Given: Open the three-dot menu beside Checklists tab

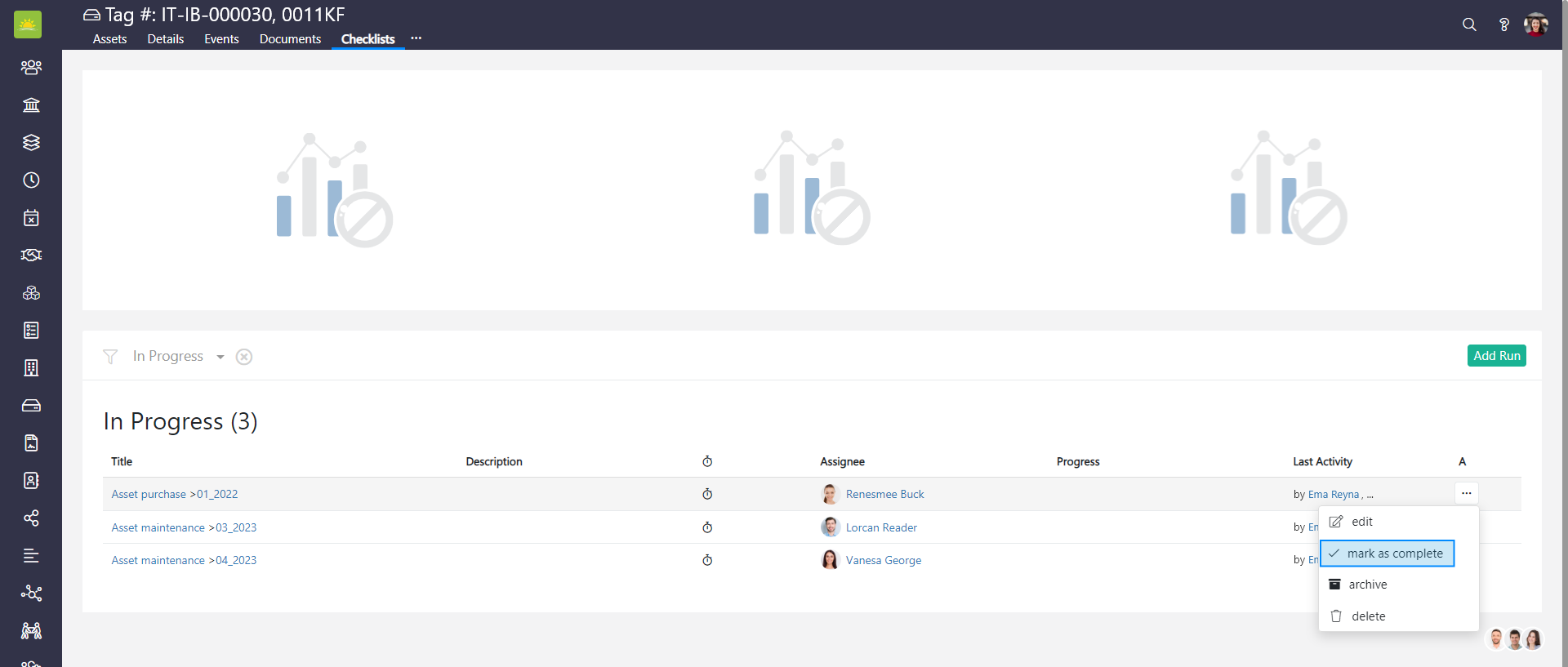Looking at the screenshot, I should 416,38.
